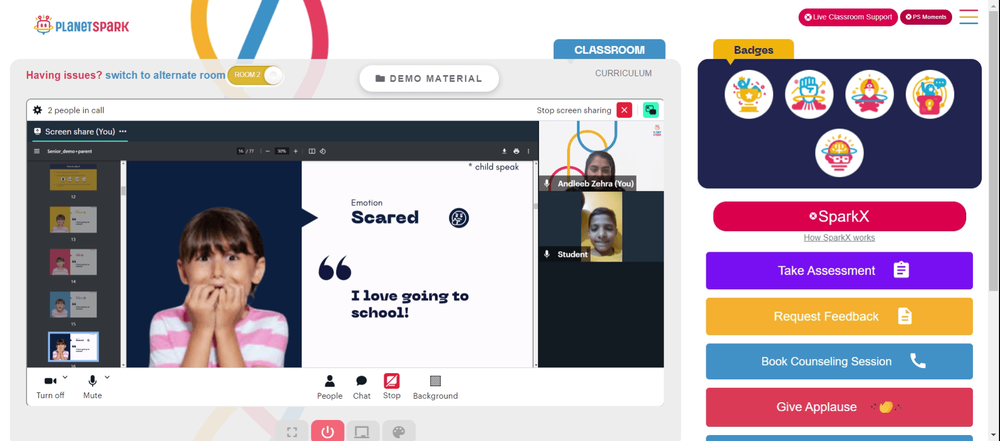Open Screen share (You) more options dots
This screenshot has height=441, width=1000.
pos(122,131)
